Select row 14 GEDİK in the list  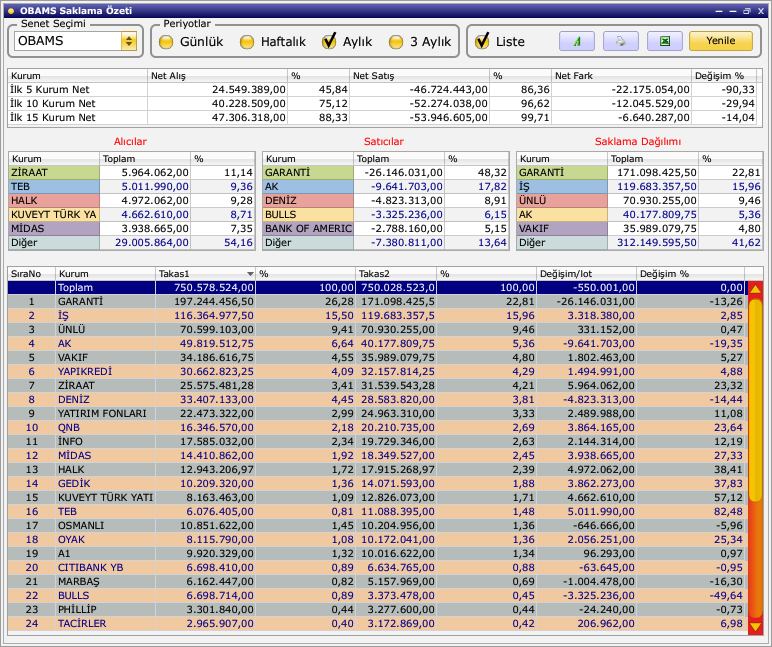(377, 484)
